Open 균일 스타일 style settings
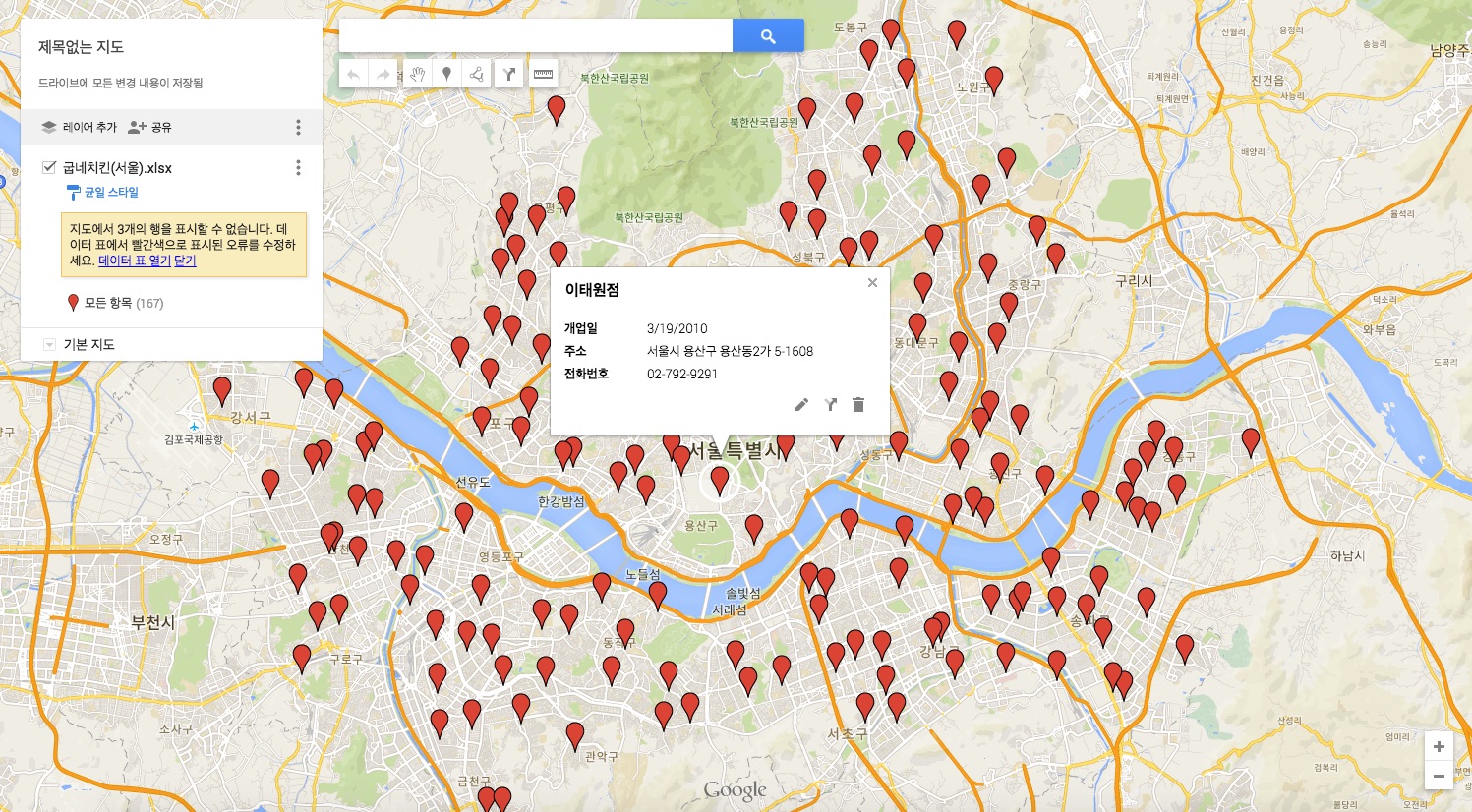The height and width of the screenshot is (812, 1472). (110, 193)
